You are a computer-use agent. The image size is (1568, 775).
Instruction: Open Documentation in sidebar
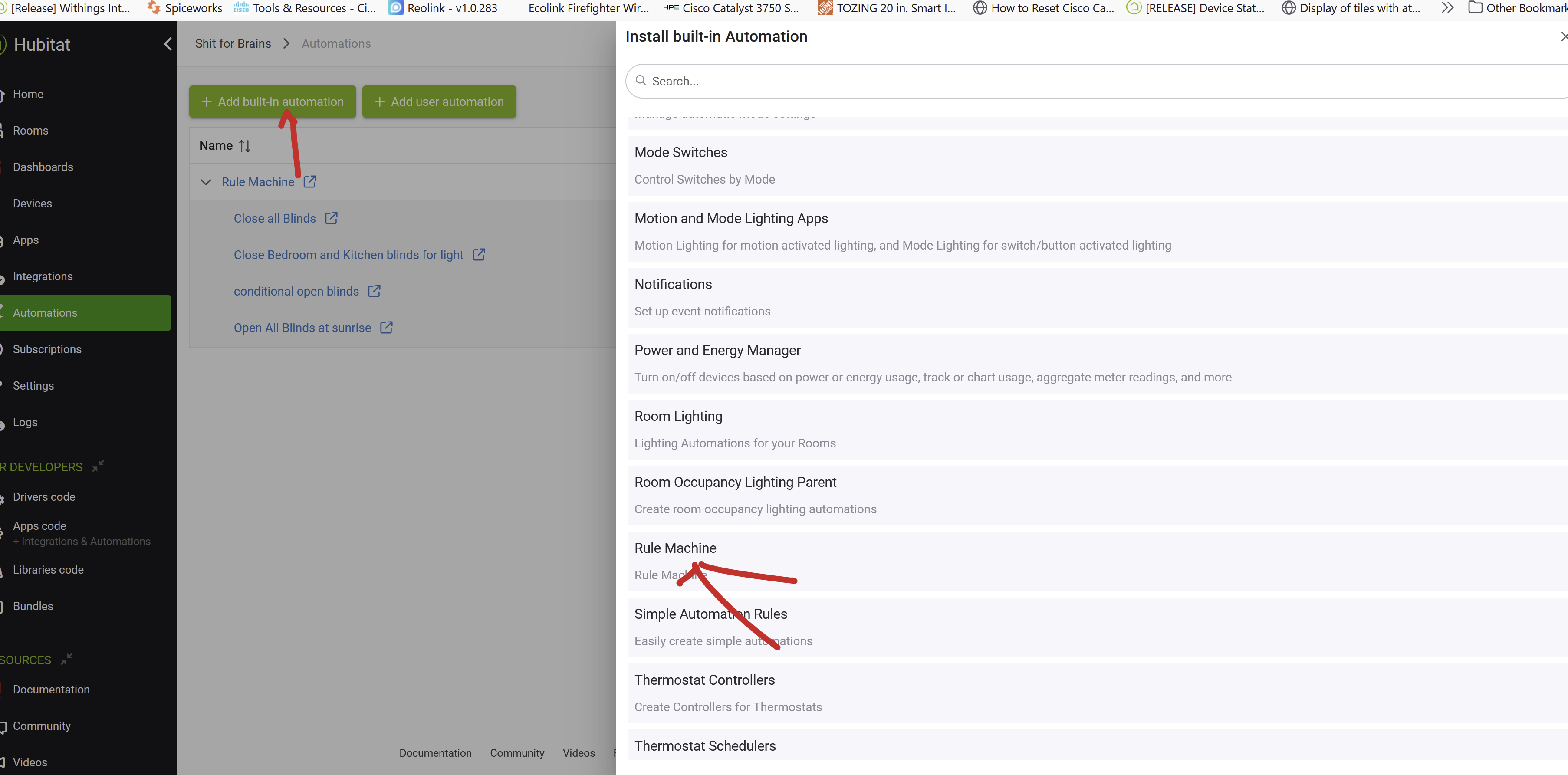pos(51,690)
